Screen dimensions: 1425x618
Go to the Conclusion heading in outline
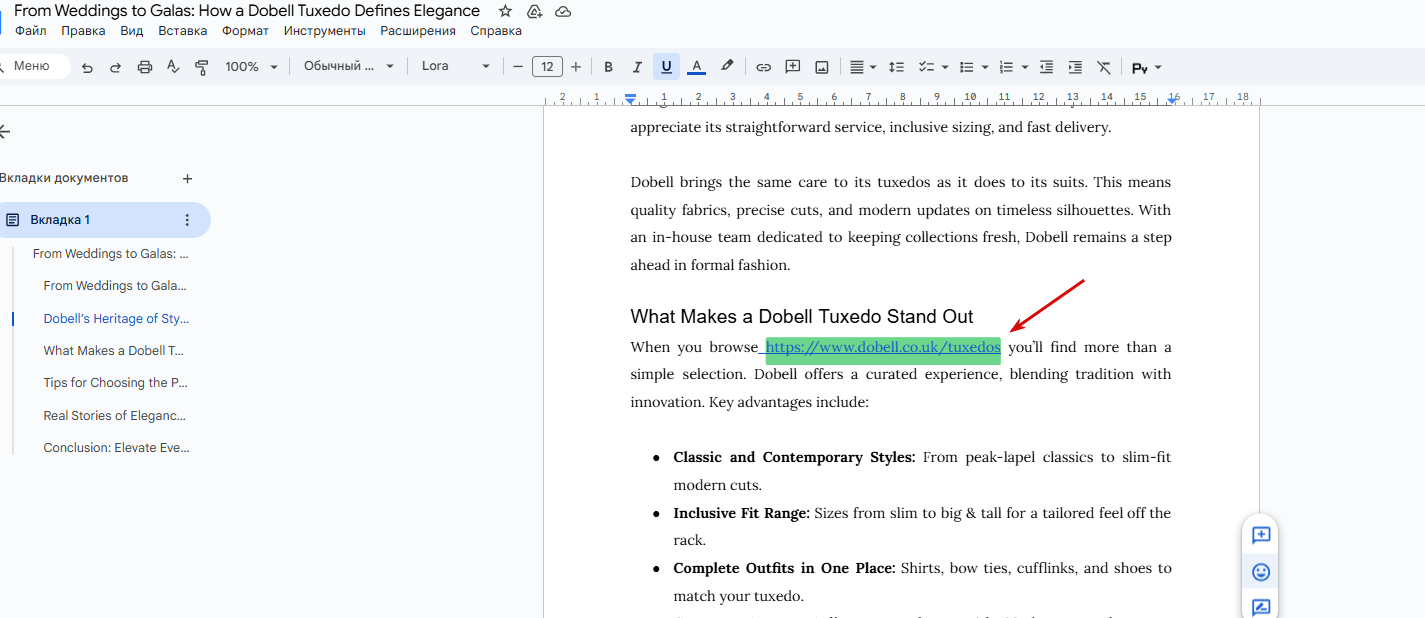pos(116,448)
